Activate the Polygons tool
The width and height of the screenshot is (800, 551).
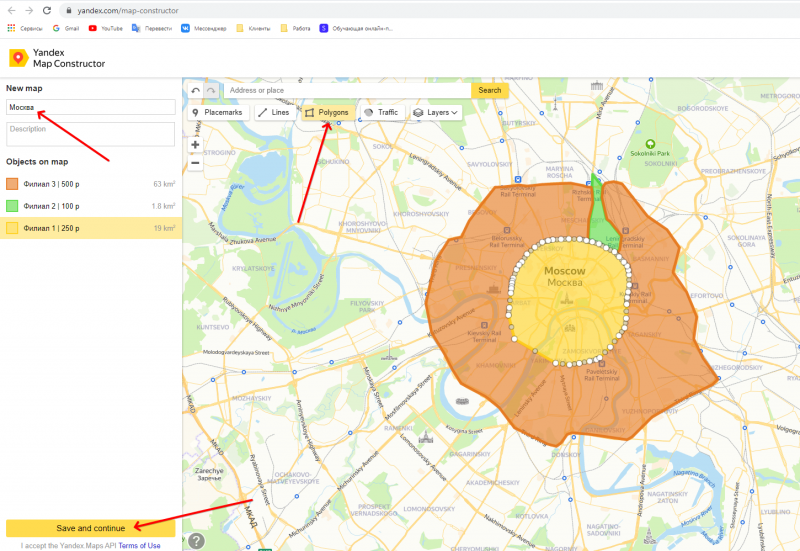pyautogui.click(x=327, y=113)
